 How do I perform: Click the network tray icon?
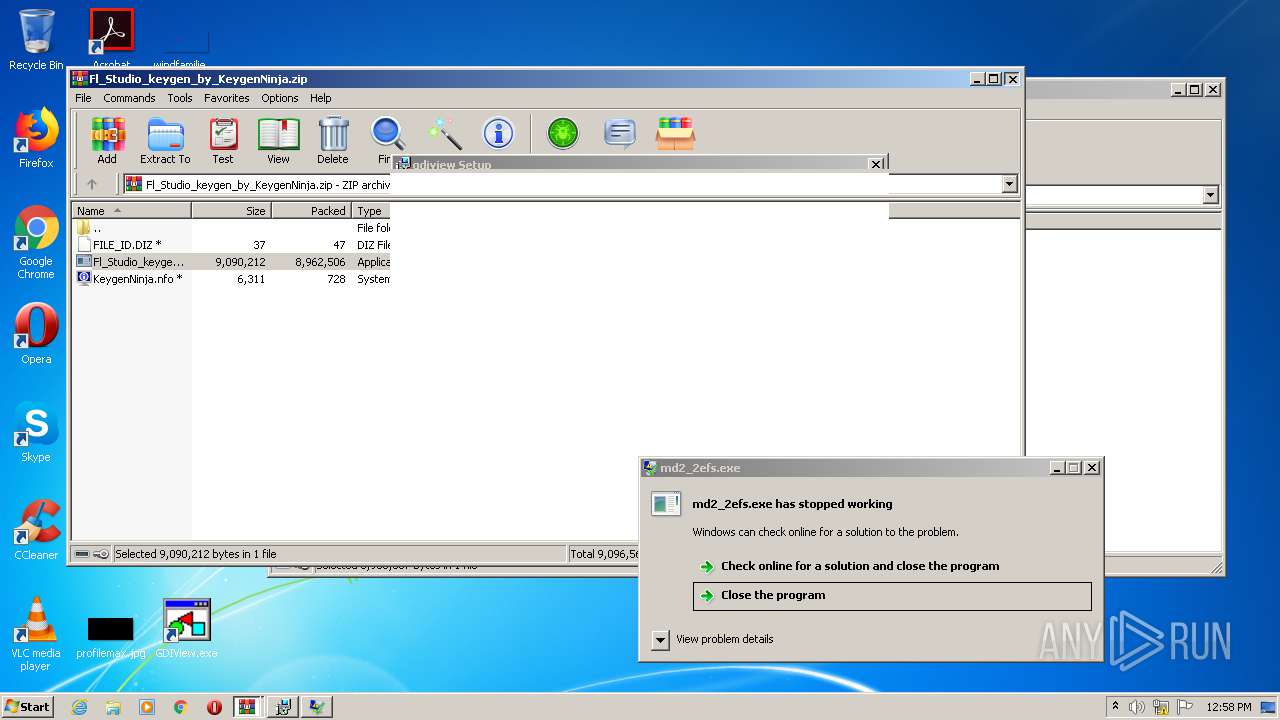pyautogui.click(x=1160, y=707)
